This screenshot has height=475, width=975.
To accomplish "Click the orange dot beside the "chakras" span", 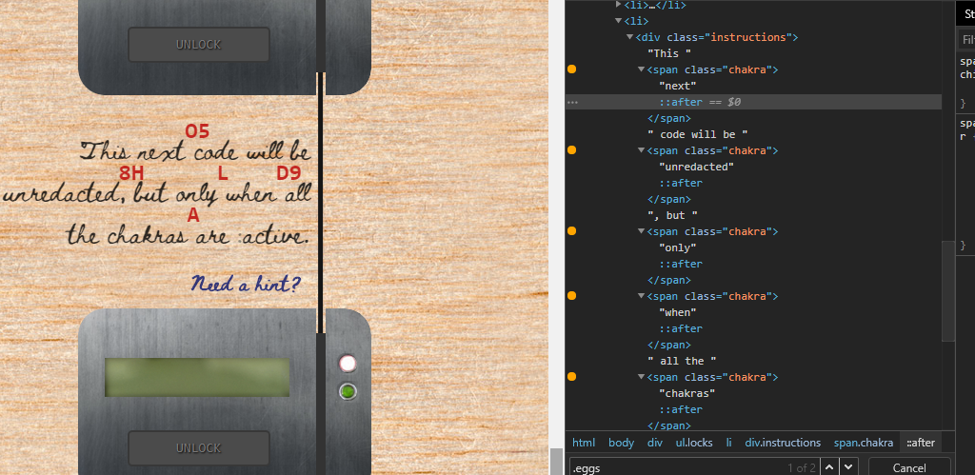I will click(x=572, y=377).
